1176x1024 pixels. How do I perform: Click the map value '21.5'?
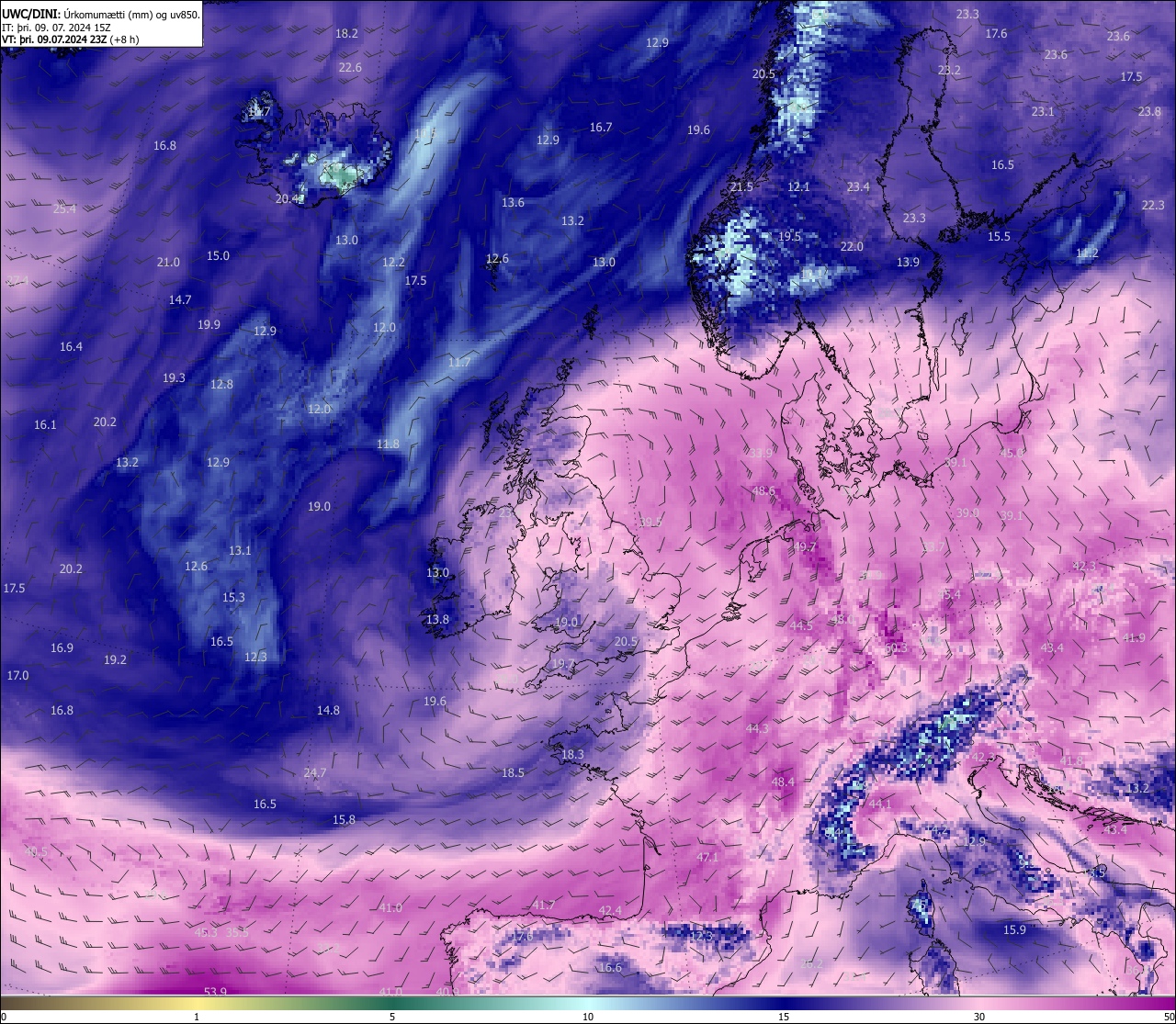point(741,186)
